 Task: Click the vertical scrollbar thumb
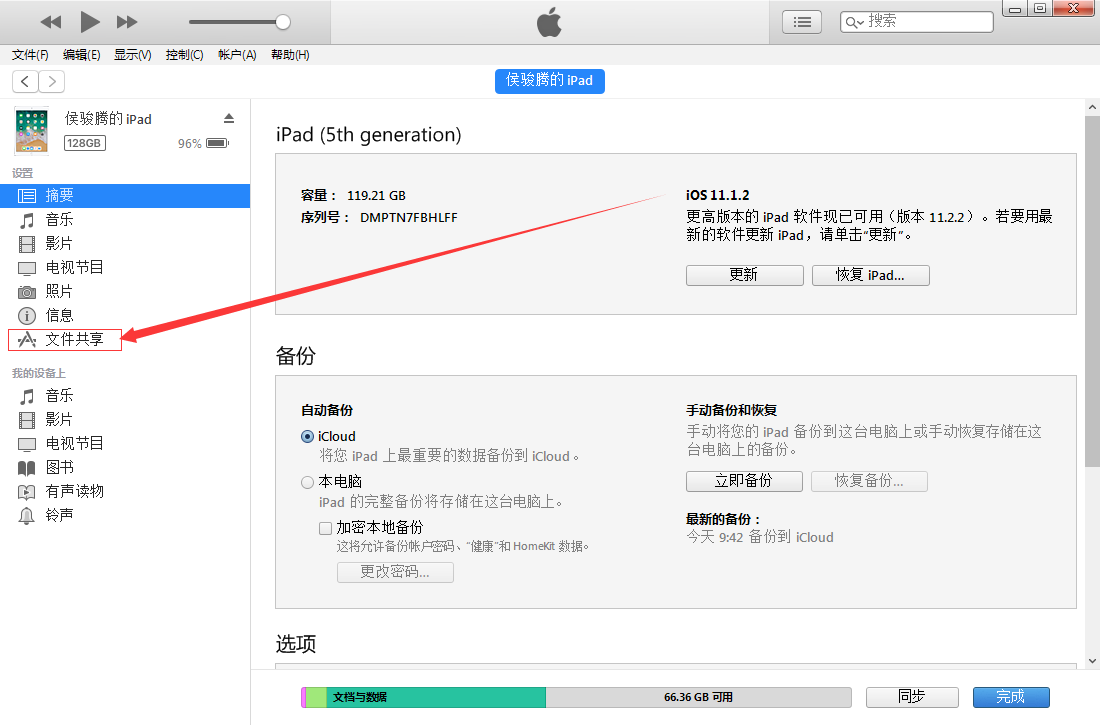point(1092,291)
